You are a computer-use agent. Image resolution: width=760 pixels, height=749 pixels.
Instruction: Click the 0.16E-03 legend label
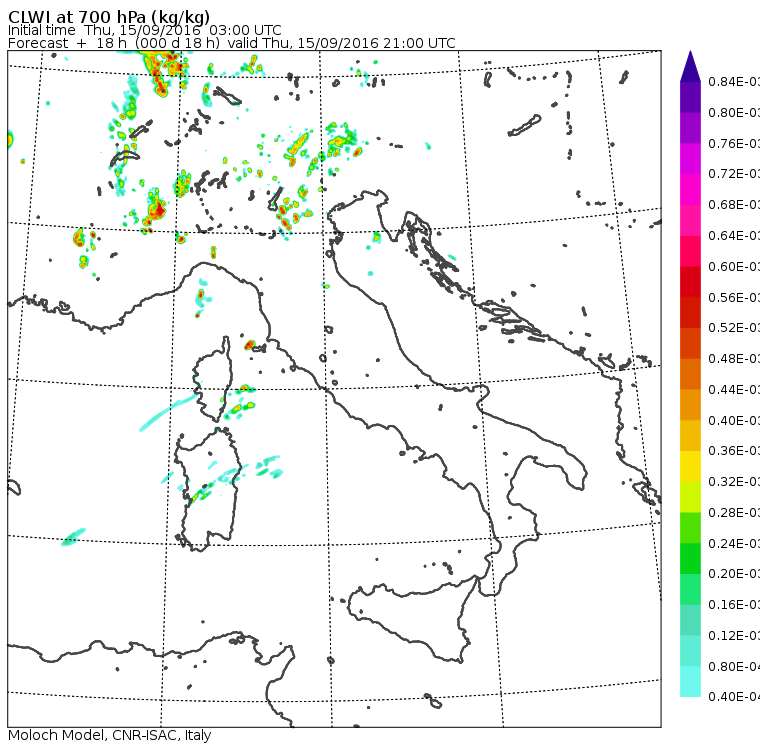click(x=734, y=605)
